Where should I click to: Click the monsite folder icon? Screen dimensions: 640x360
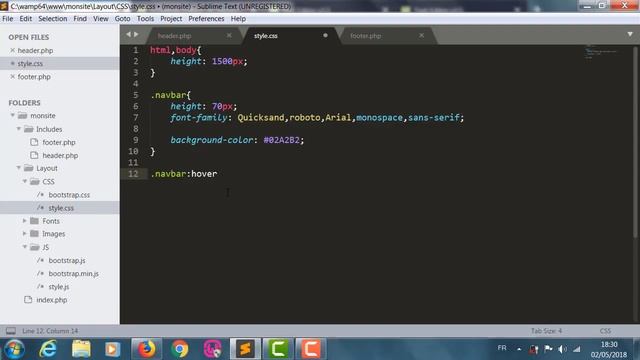(x=22, y=116)
